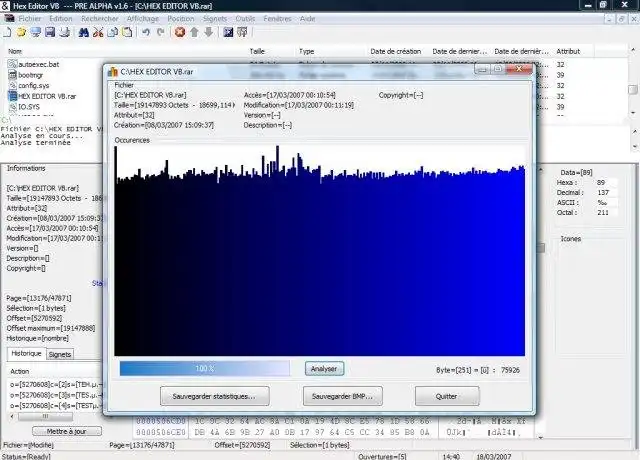The image size is (640, 460).
Task: Click the chart icon in dialog title bar
Action: [113, 72]
